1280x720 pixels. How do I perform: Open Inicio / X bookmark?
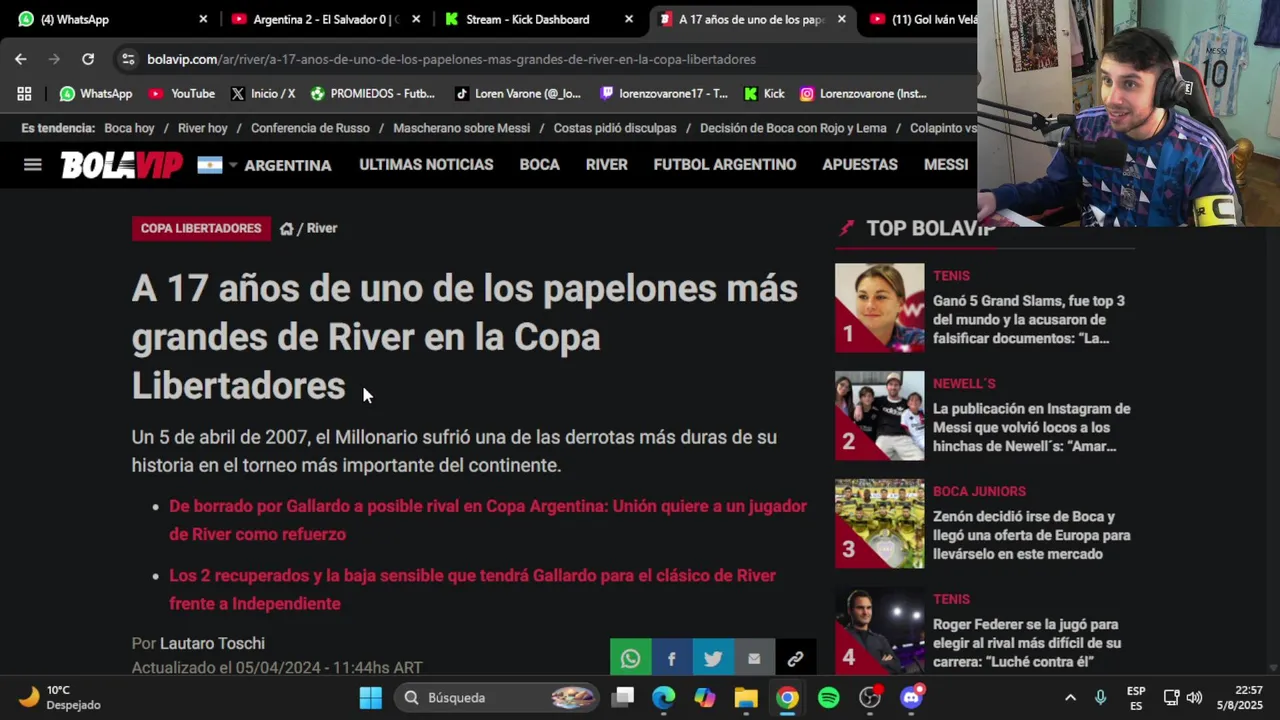[x=263, y=93]
